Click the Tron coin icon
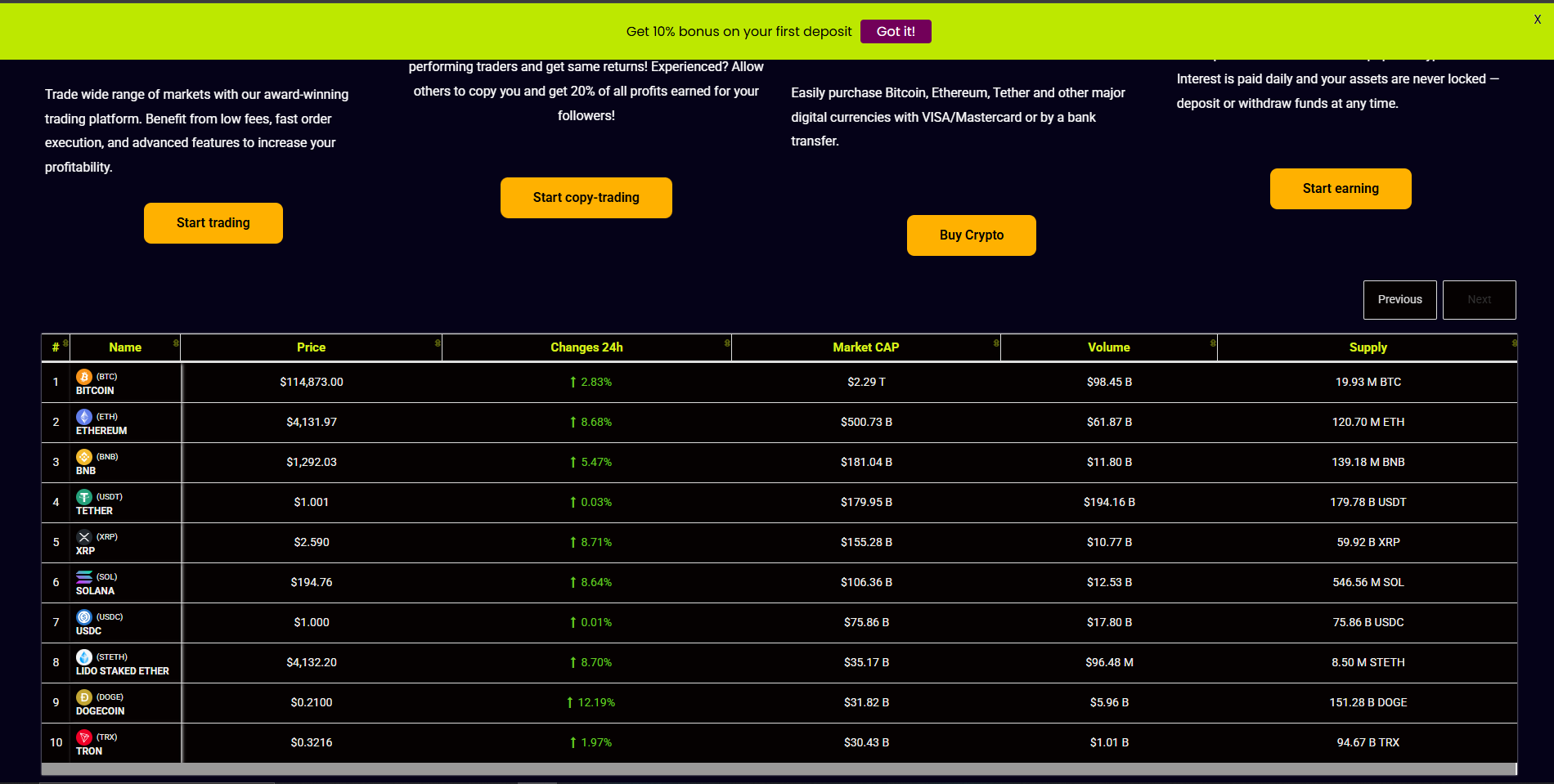Image resolution: width=1554 pixels, height=784 pixels. tap(83, 737)
